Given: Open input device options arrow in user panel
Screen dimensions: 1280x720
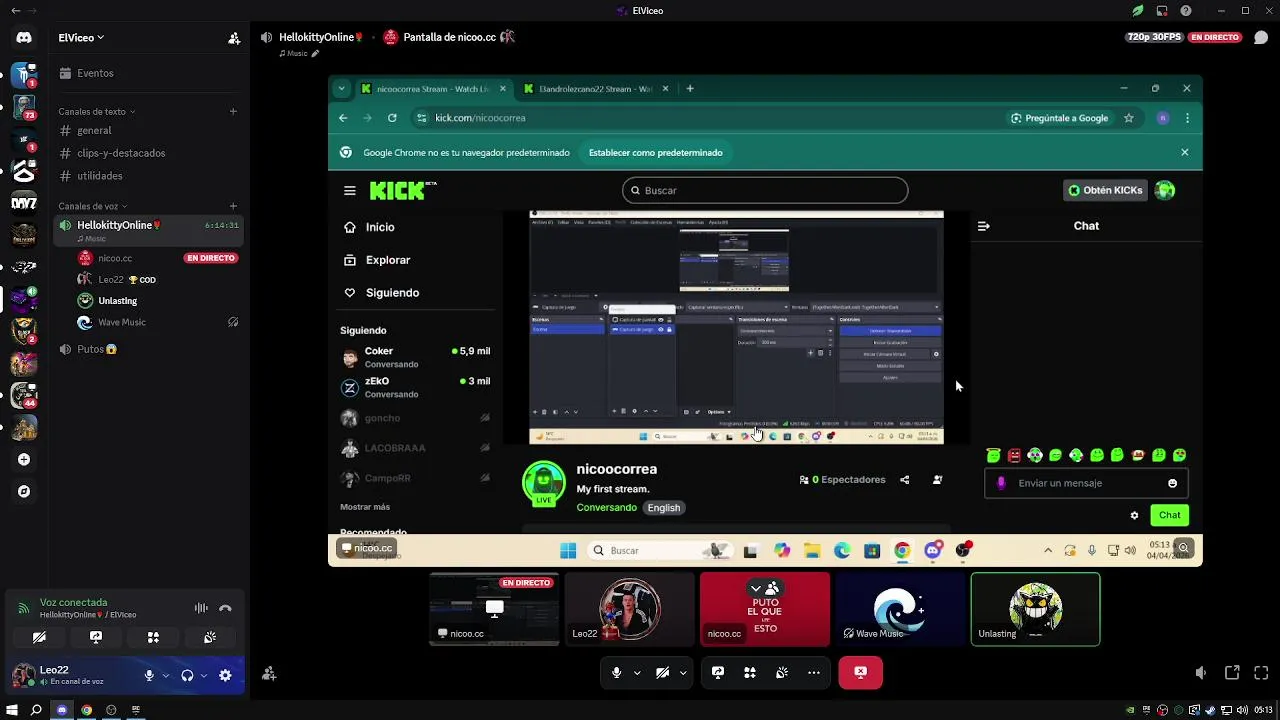Looking at the screenshot, I should (x=166, y=676).
